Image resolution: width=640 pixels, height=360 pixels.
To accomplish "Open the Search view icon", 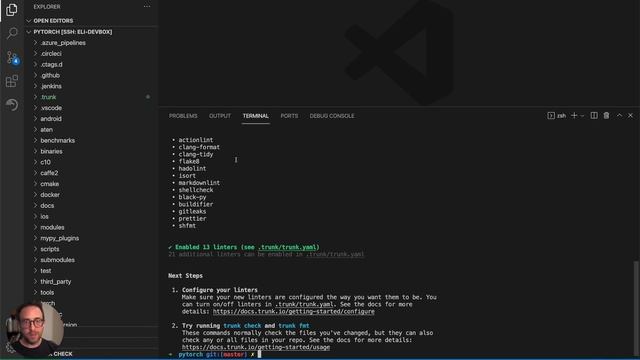I will [12, 33].
